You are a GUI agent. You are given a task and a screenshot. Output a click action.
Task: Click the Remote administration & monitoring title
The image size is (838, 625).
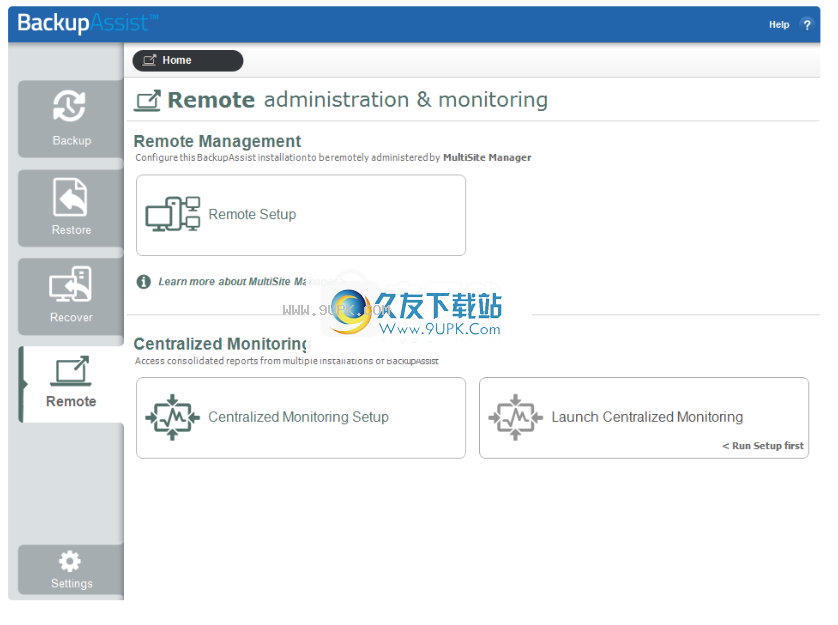(358, 100)
